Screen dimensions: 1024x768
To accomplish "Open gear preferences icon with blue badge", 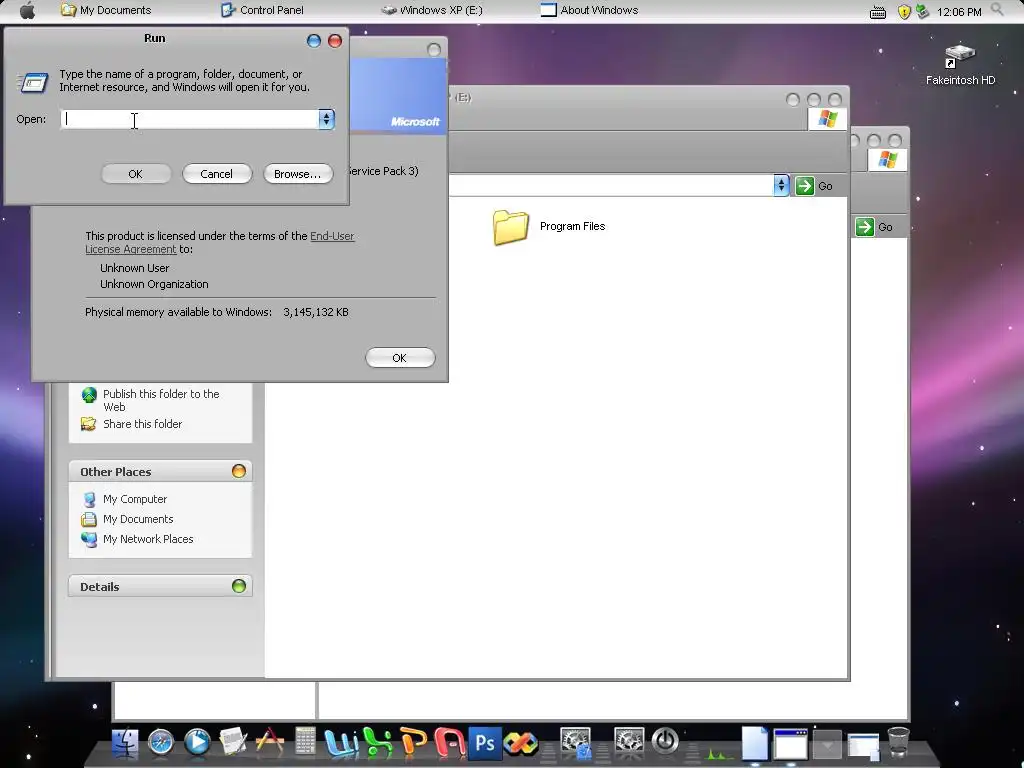I will pos(575,743).
